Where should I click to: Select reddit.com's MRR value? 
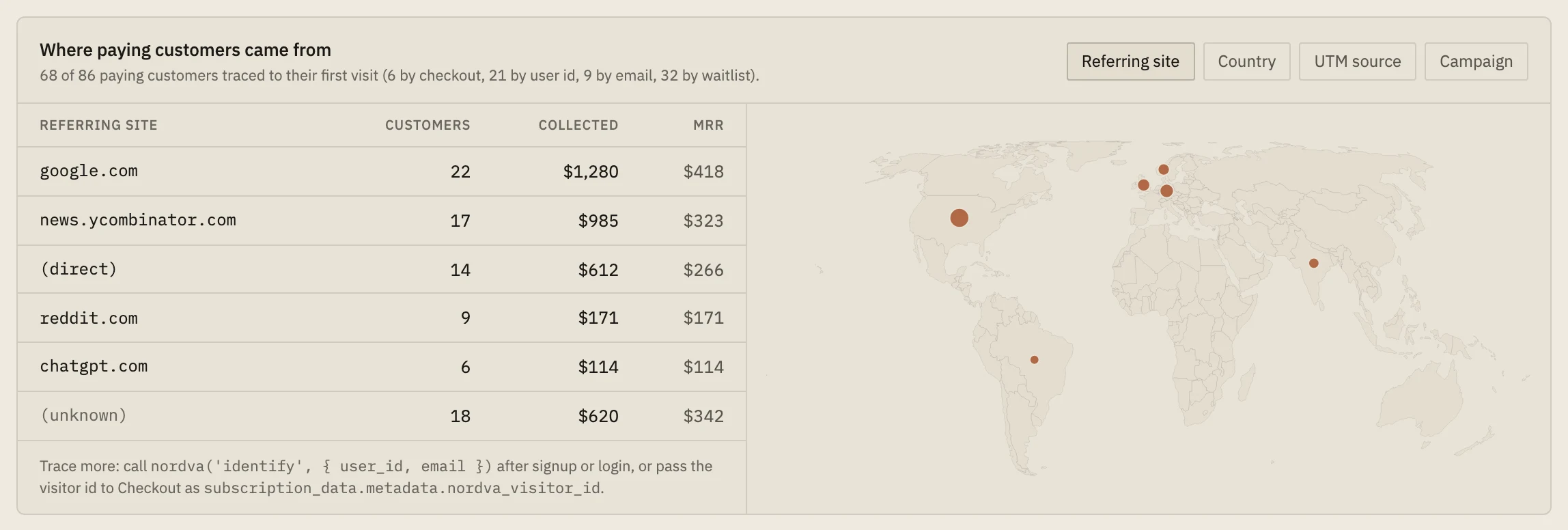703,318
